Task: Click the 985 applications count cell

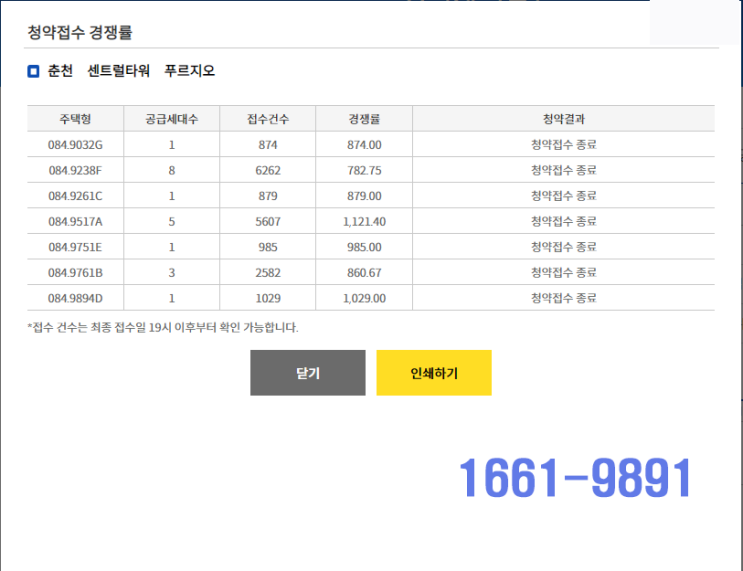Action: [x=268, y=247]
